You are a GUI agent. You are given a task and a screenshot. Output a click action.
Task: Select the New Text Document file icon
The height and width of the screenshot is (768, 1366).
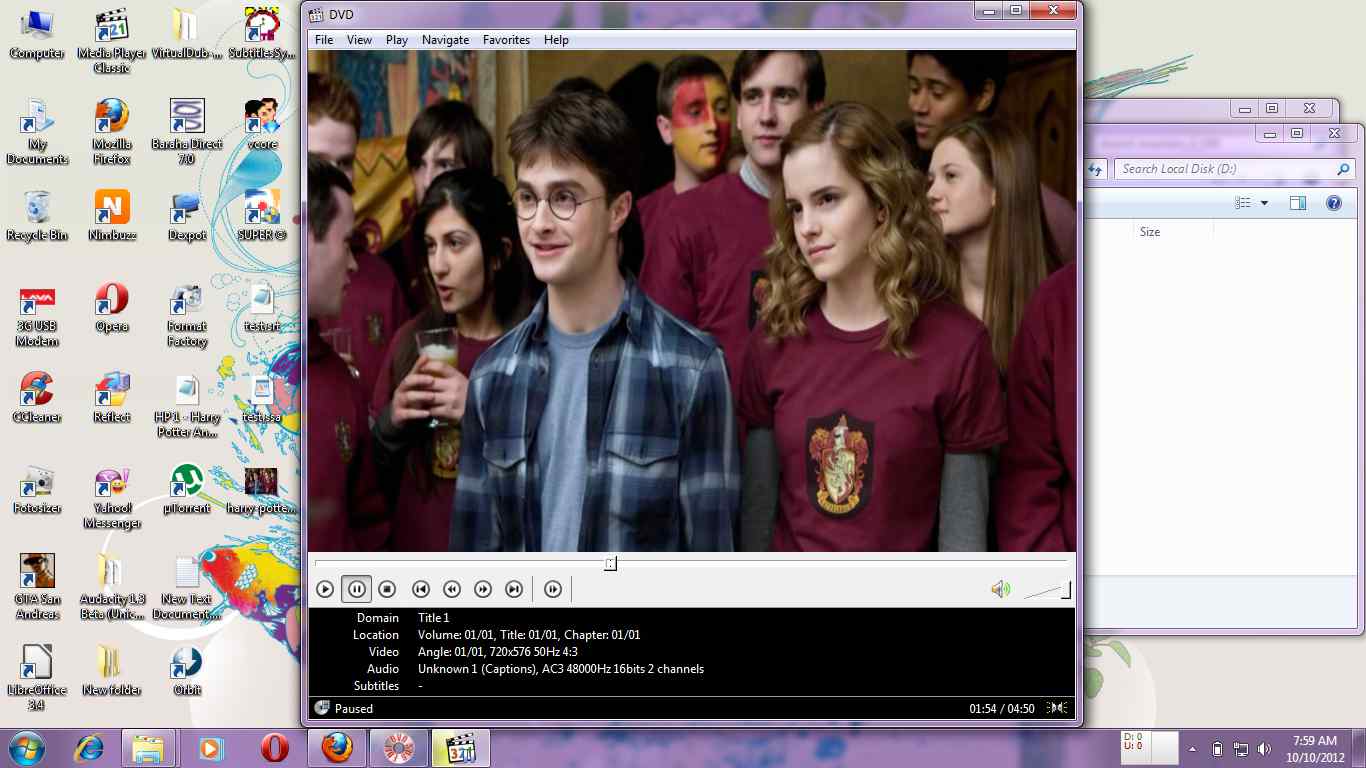[187, 588]
